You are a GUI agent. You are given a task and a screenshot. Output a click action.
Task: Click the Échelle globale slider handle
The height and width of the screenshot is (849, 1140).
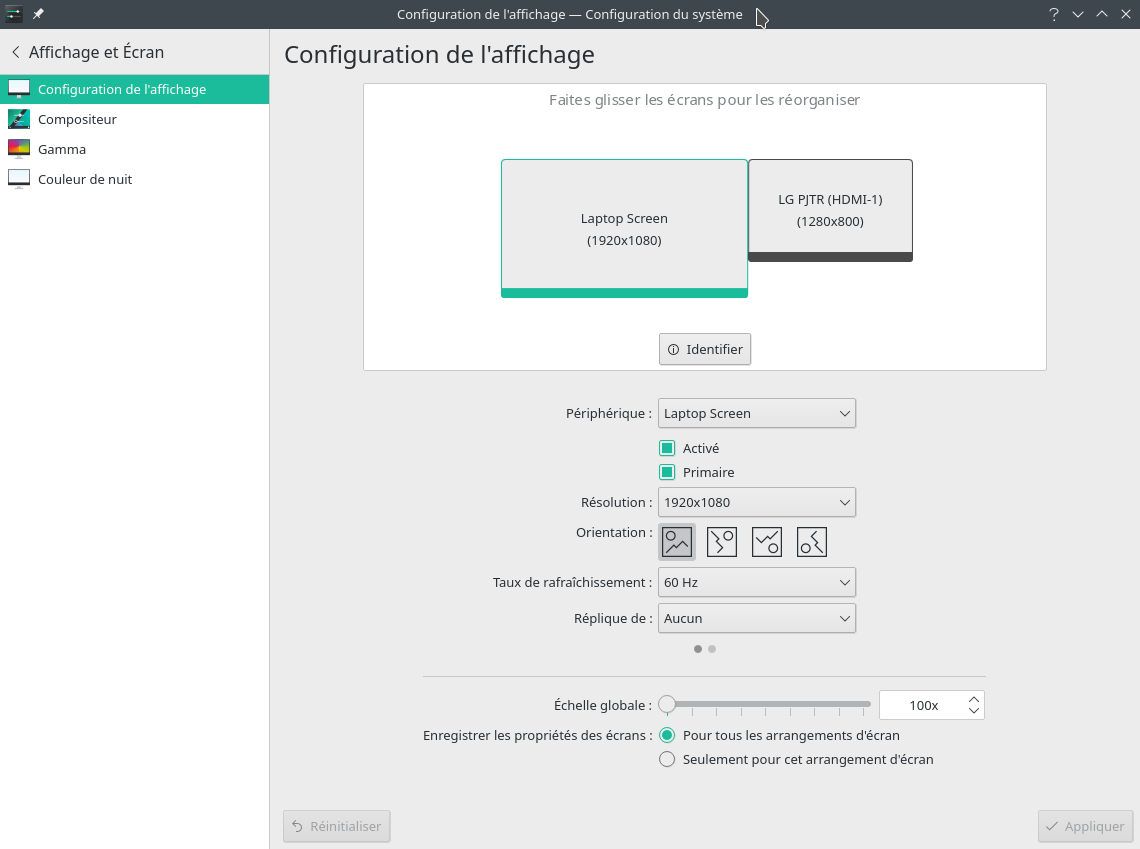click(667, 705)
